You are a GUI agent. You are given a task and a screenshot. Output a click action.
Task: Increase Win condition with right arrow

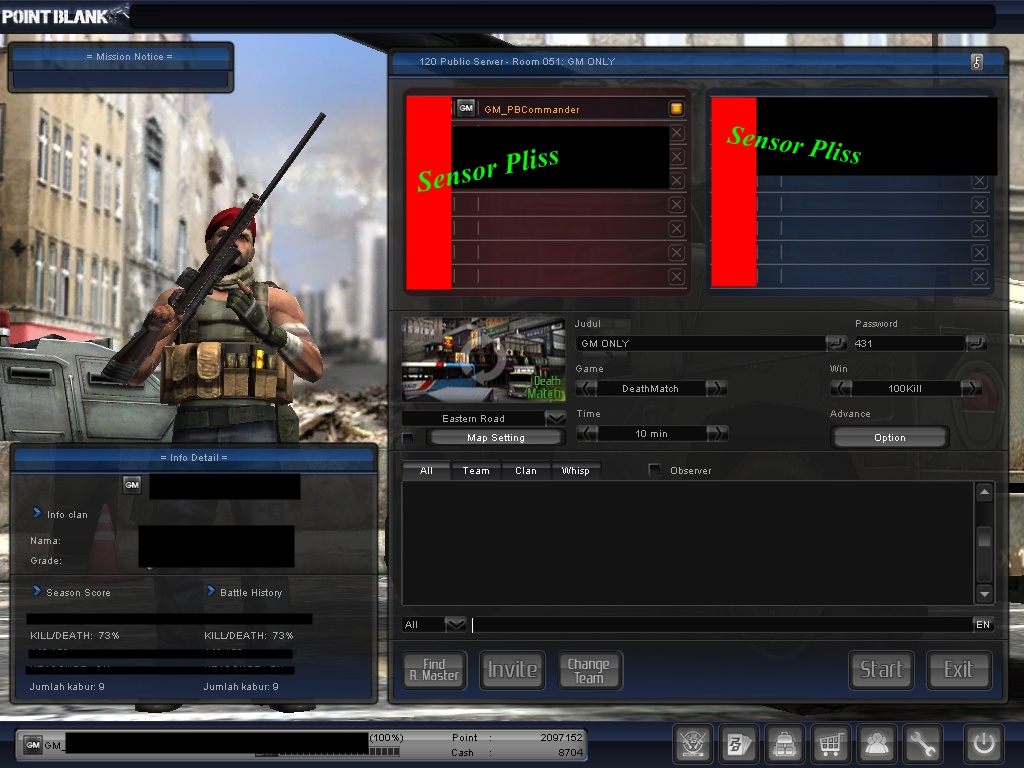pyautogui.click(x=971, y=389)
